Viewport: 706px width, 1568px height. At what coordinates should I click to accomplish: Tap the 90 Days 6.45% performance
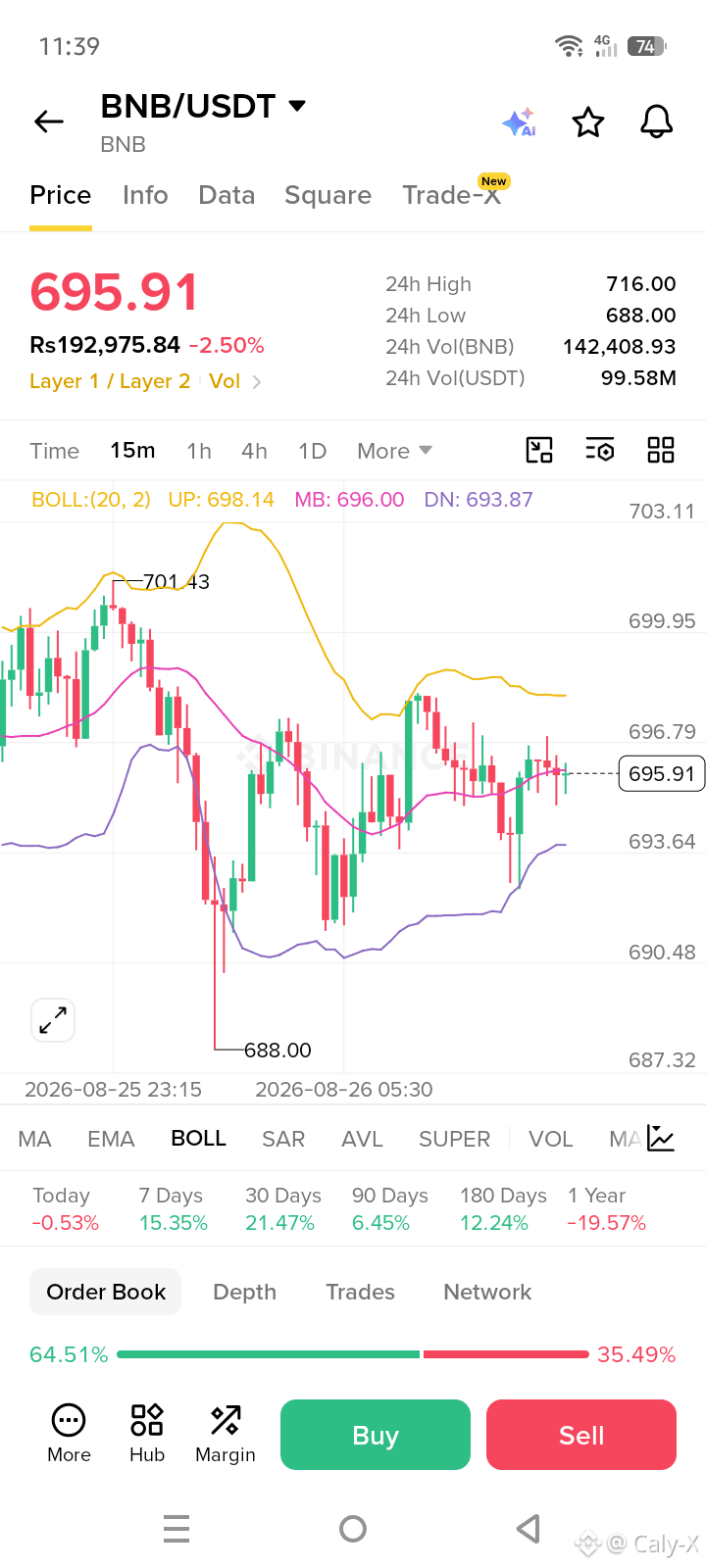click(x=389, y=1208)
